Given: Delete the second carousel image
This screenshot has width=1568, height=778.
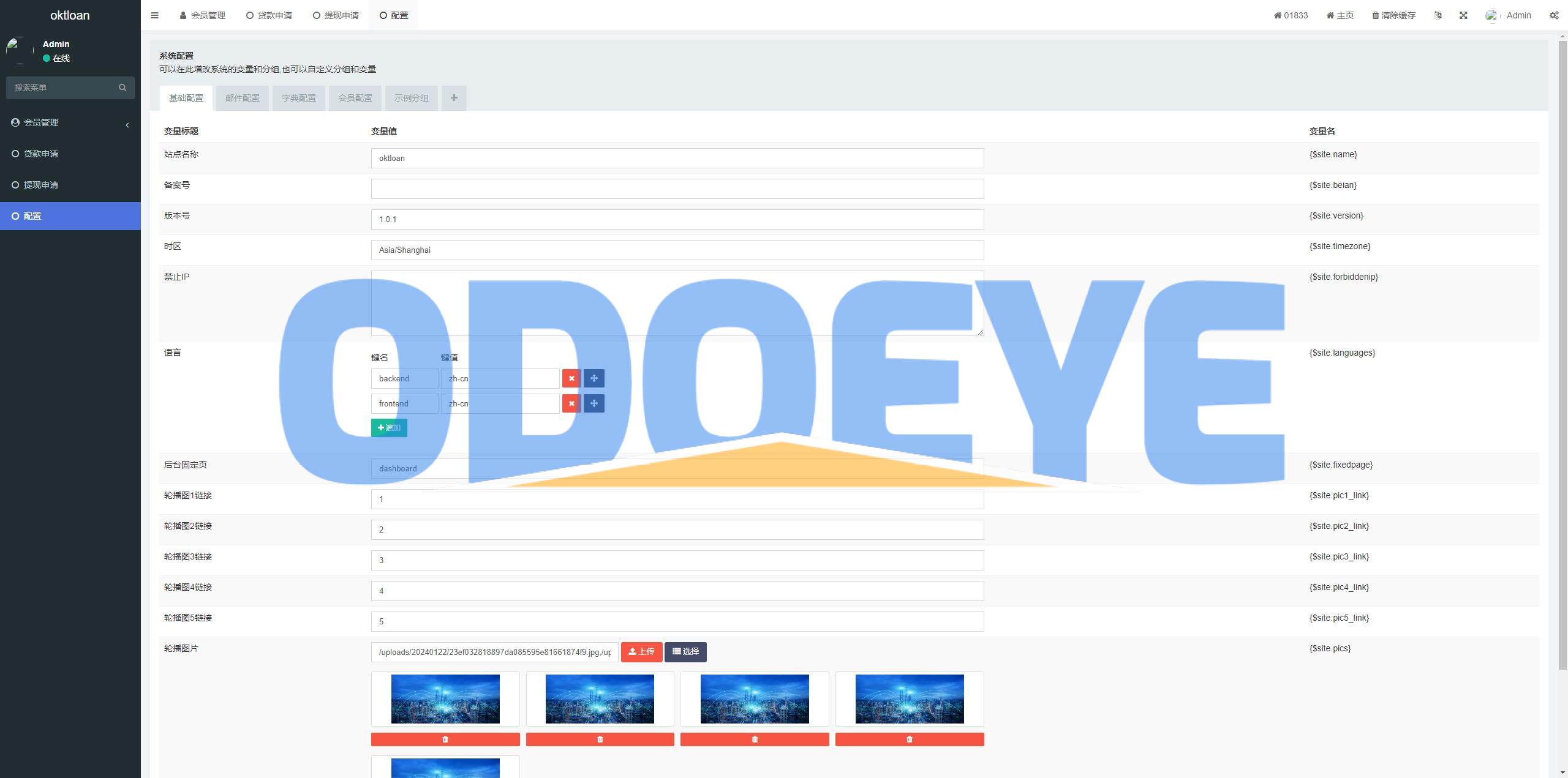Looking at the screenshot, I should tap(600, 739).
